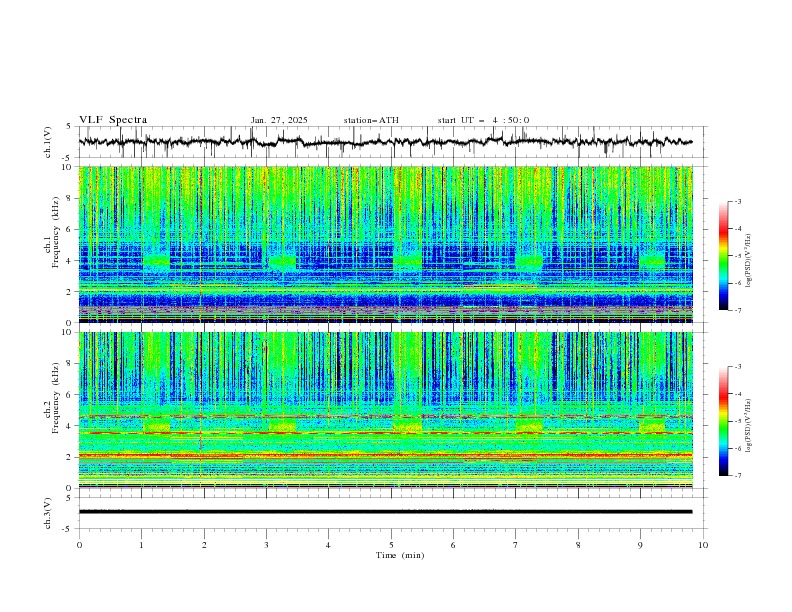Click time axis tick label '9'
This screenshot has width=792, height=612.
tap(640, 545)
